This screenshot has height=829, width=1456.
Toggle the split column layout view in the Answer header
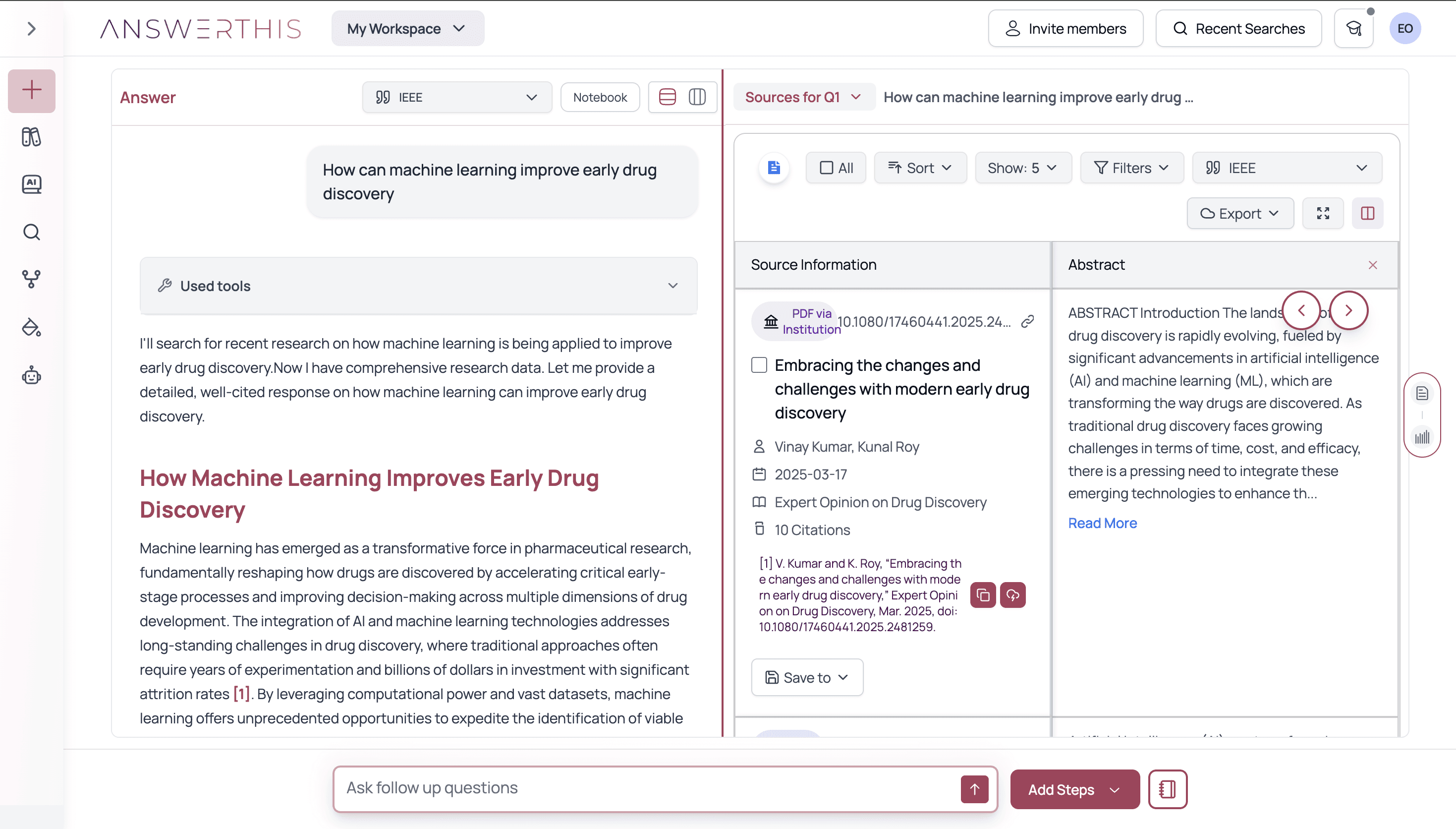(x=697, y=97)
